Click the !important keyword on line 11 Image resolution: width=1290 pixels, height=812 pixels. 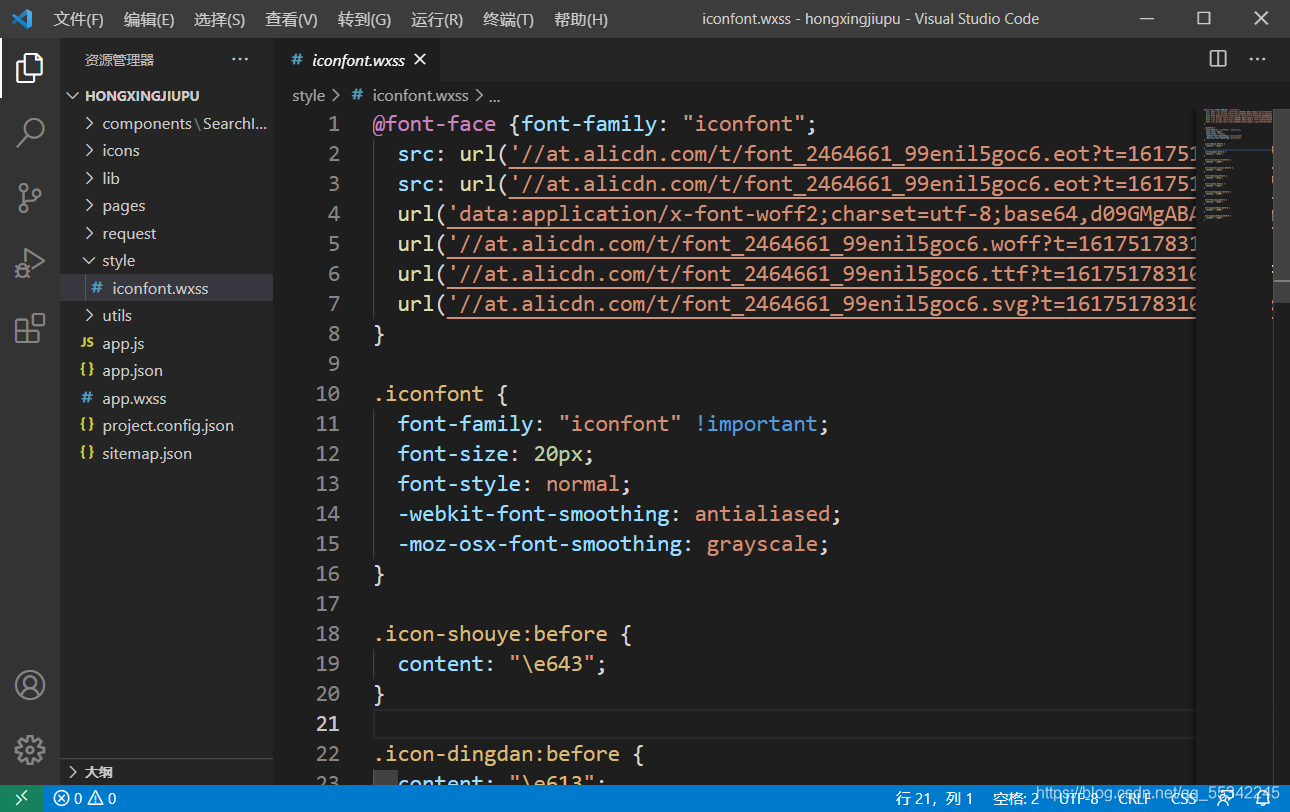756,424
